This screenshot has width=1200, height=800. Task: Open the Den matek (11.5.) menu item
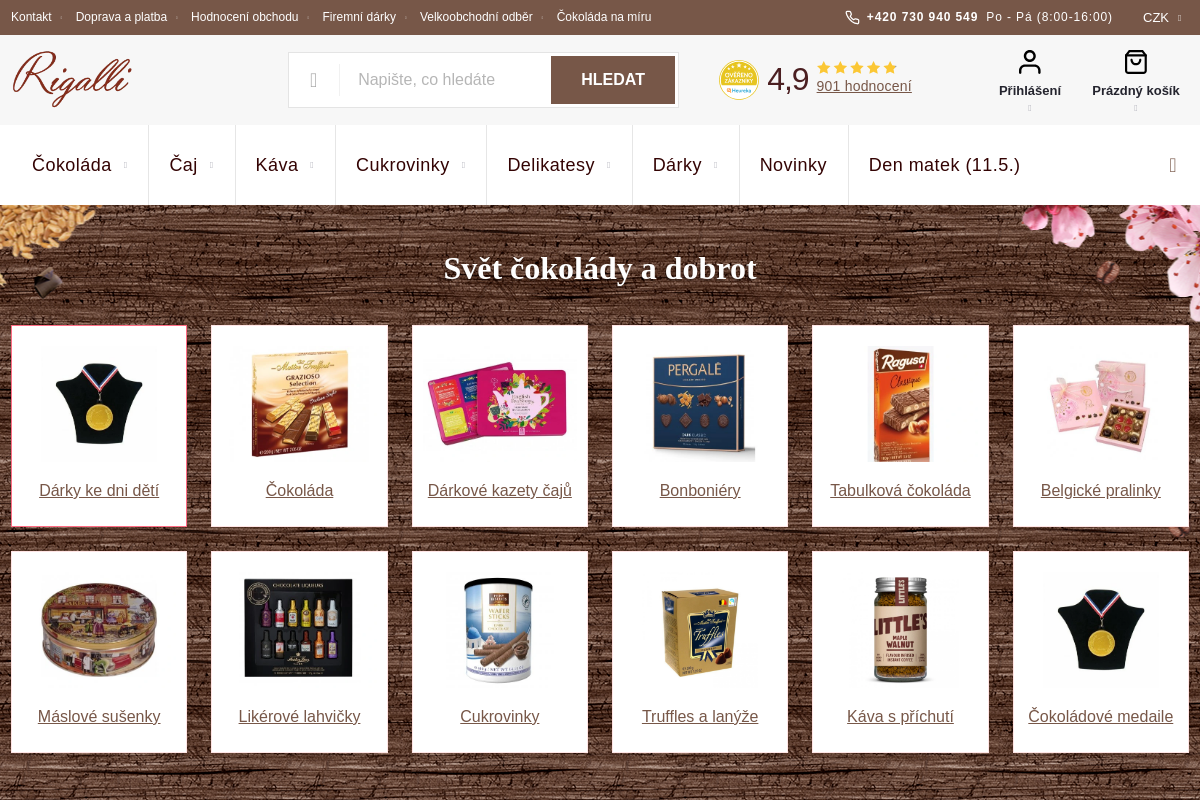point(944,165)
